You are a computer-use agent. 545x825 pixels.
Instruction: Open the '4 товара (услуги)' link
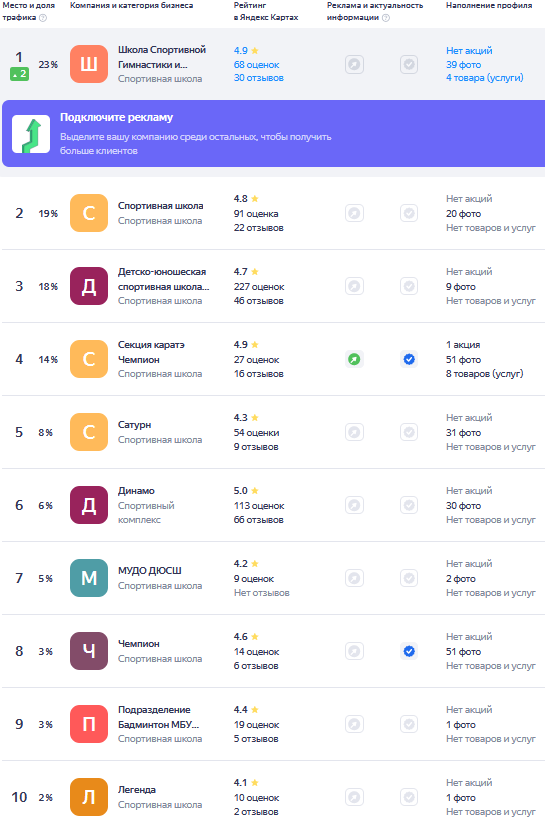(485, 78)
